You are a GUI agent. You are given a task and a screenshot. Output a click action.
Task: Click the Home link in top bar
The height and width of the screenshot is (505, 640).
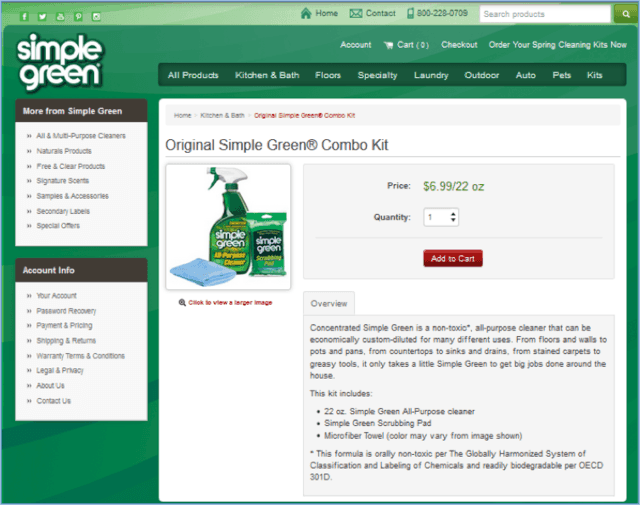[327, 13]
